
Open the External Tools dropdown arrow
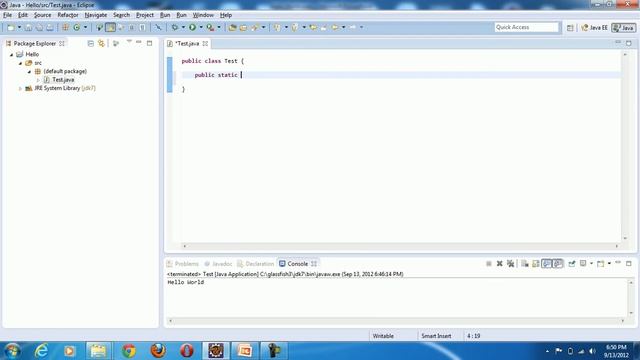coord(219,27)
